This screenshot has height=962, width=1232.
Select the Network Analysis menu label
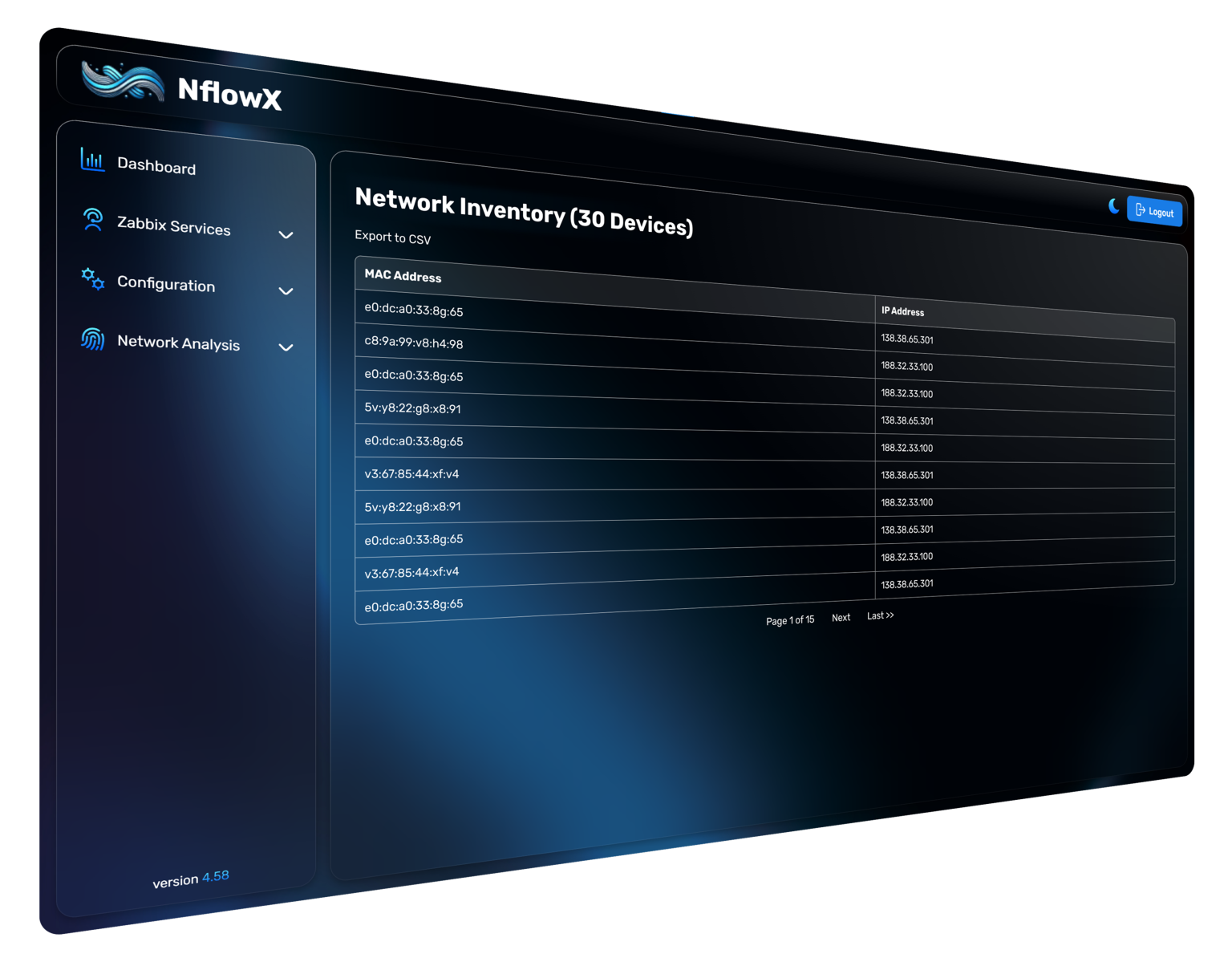coord(178,343)
